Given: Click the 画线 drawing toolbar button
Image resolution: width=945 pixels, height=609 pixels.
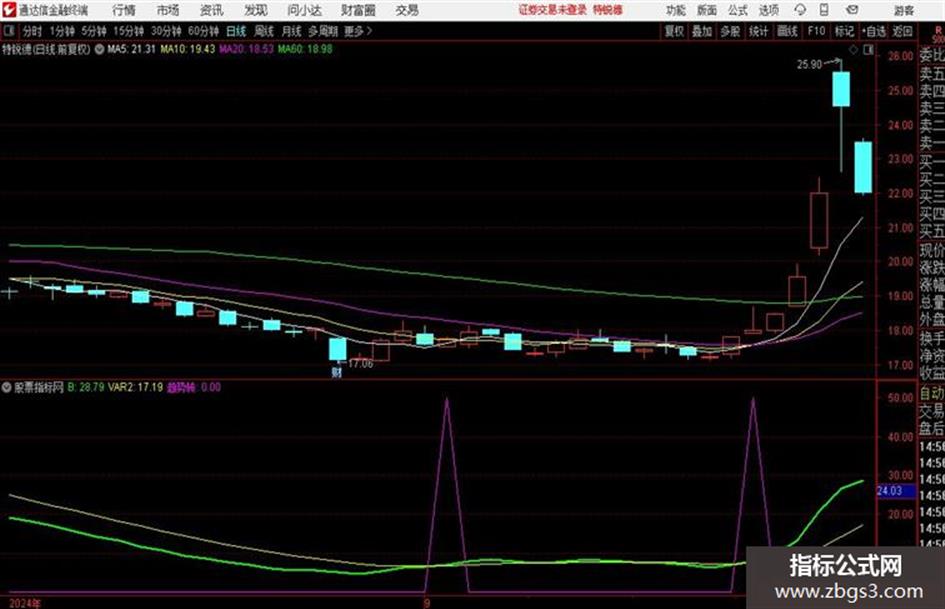Looking at the screenshot, I should pyautogui.click(x=787, y=31).
